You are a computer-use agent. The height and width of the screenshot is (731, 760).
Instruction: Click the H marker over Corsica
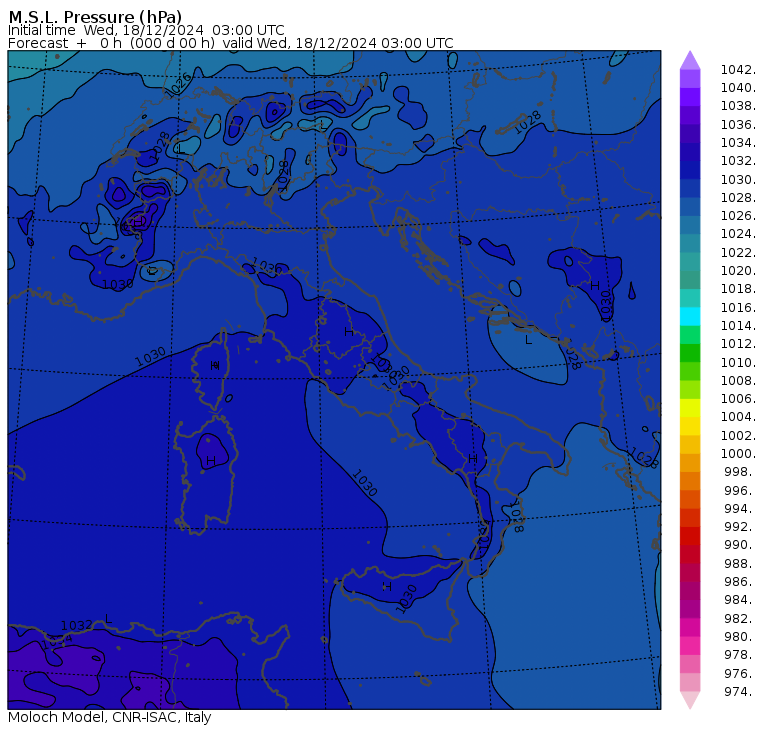tap(215, 365)
